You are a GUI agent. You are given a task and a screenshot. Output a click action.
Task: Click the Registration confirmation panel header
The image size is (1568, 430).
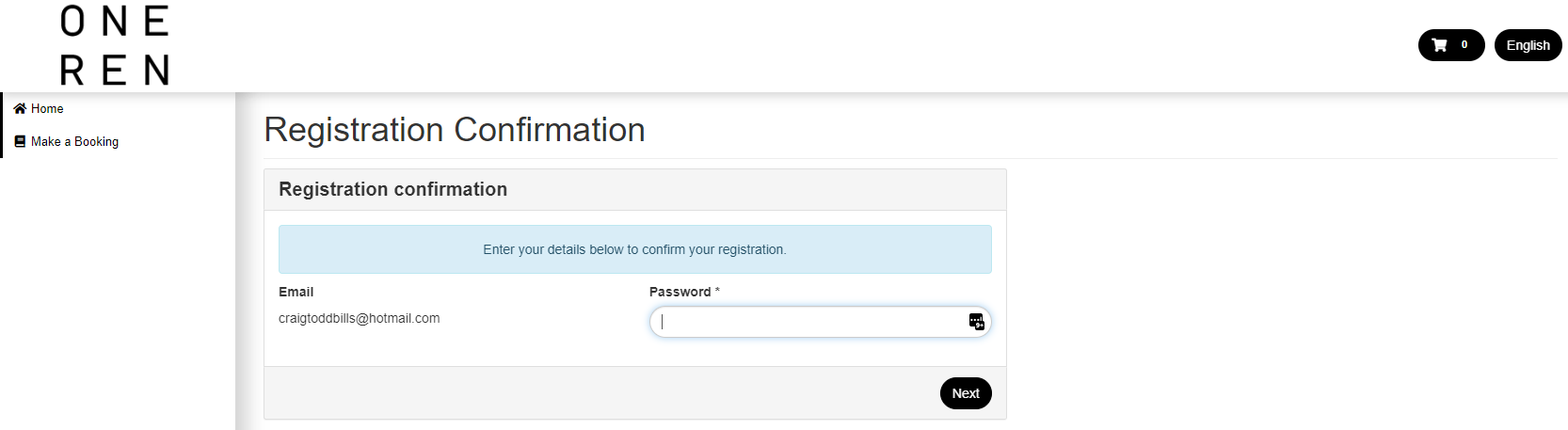tap(392, 189)
